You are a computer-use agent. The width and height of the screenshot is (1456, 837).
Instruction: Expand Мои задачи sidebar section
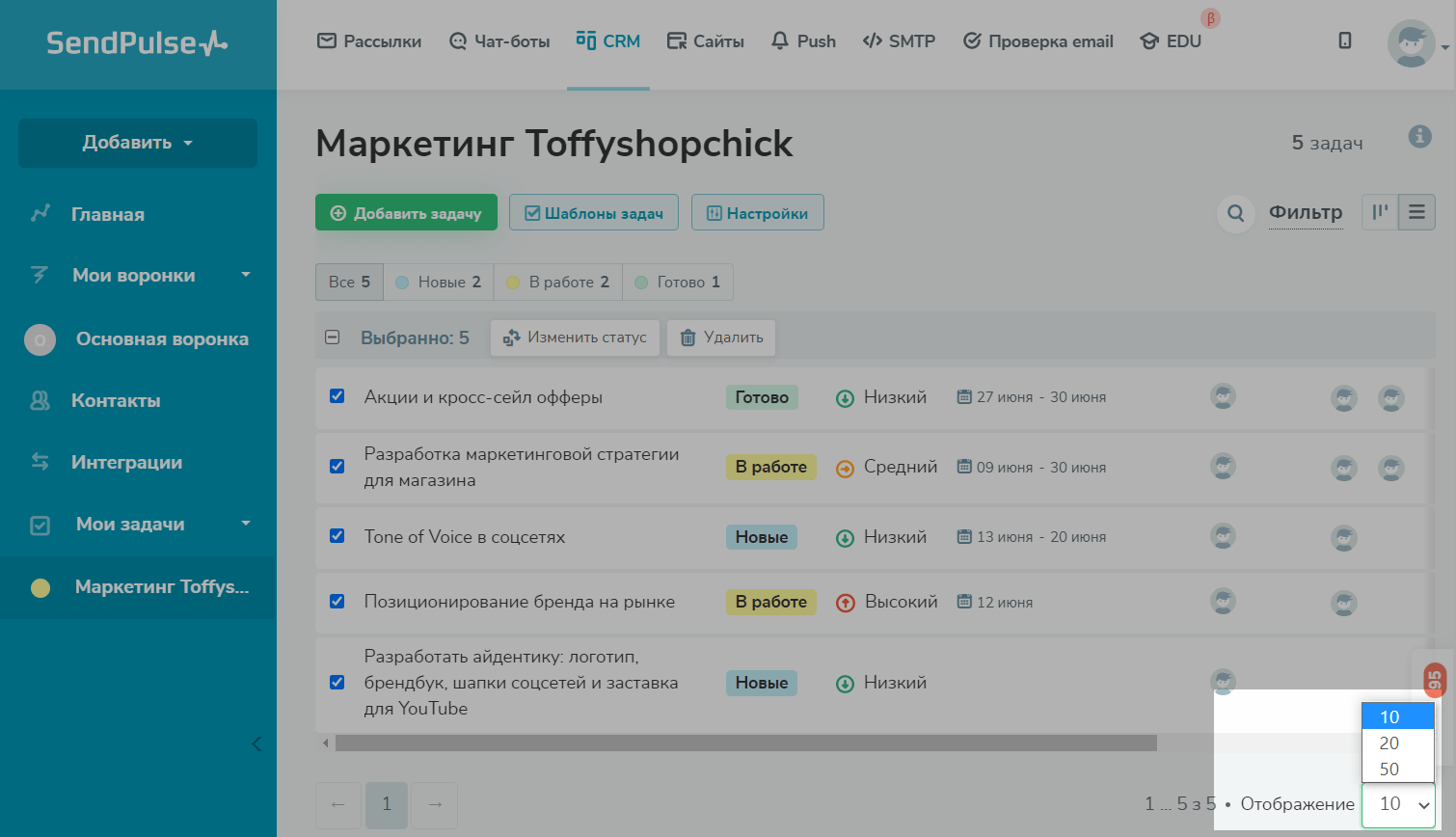[246, 524]
